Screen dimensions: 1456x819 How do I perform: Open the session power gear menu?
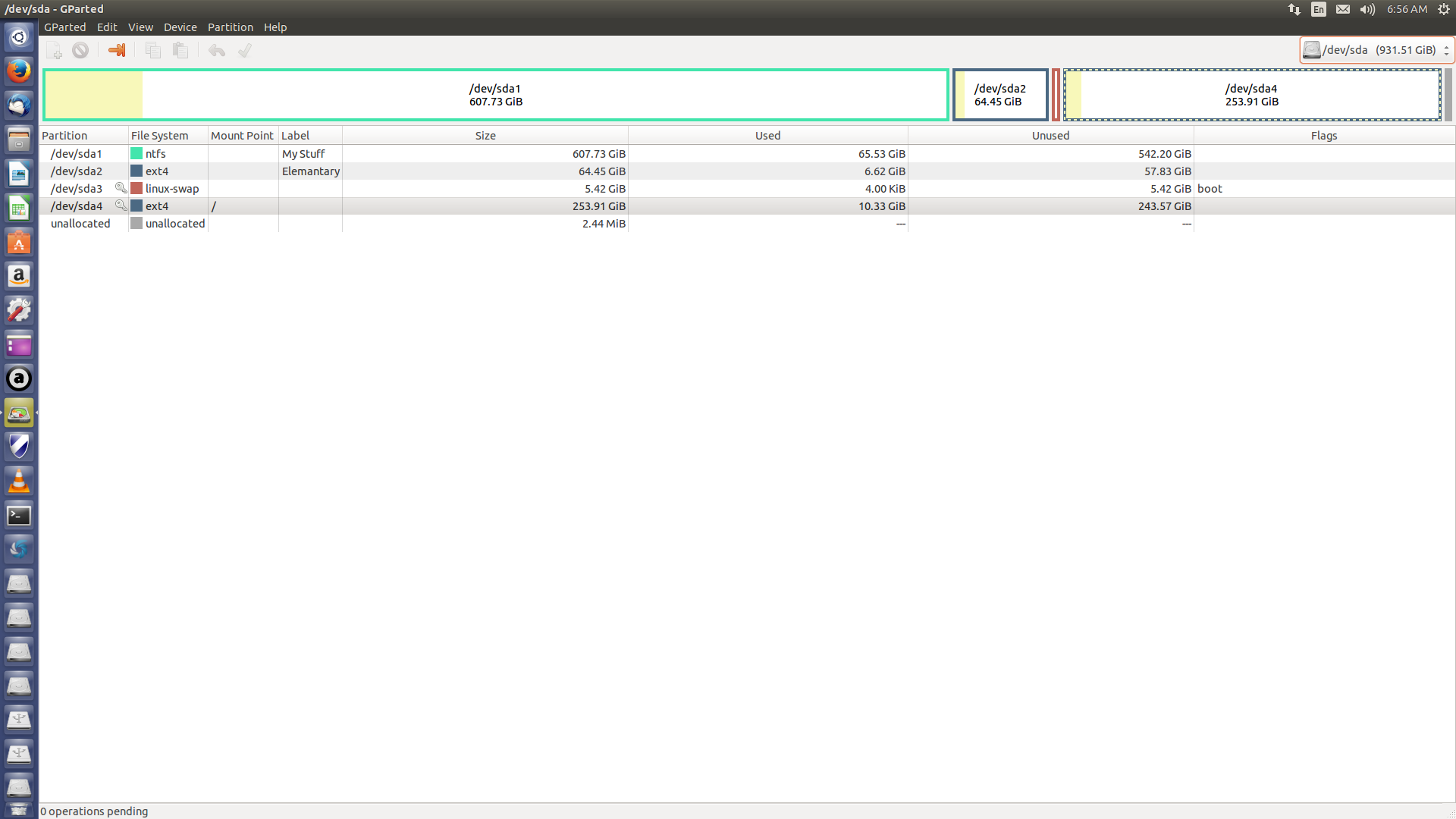[1444, 9]
